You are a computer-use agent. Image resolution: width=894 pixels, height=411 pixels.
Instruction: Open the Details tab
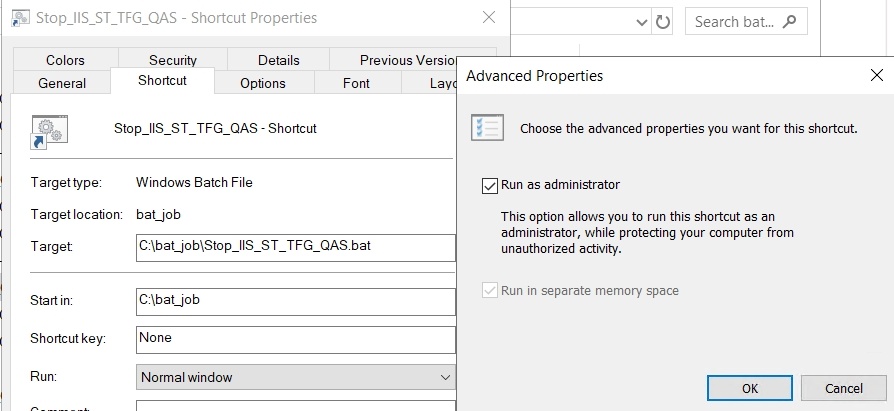click(278, 60)
